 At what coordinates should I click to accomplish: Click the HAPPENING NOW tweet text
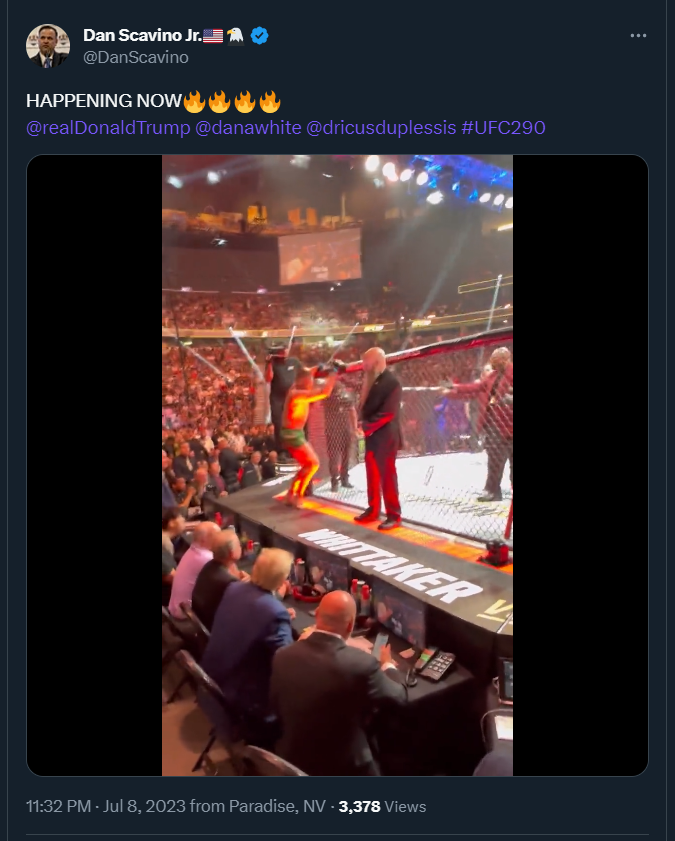tap(103, 101)
